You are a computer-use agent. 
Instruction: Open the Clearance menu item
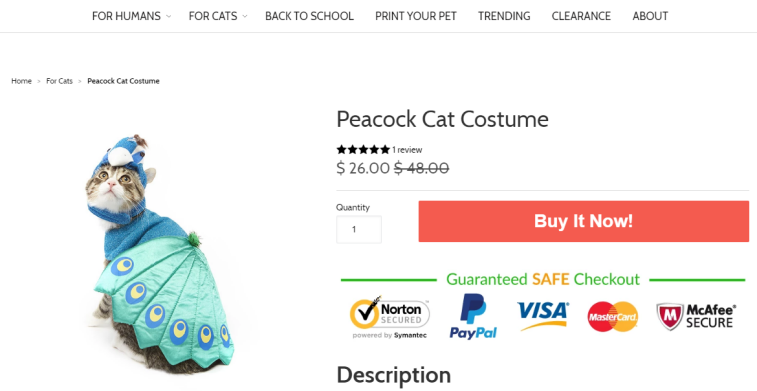pyautogui.click(x=581, y=16)
